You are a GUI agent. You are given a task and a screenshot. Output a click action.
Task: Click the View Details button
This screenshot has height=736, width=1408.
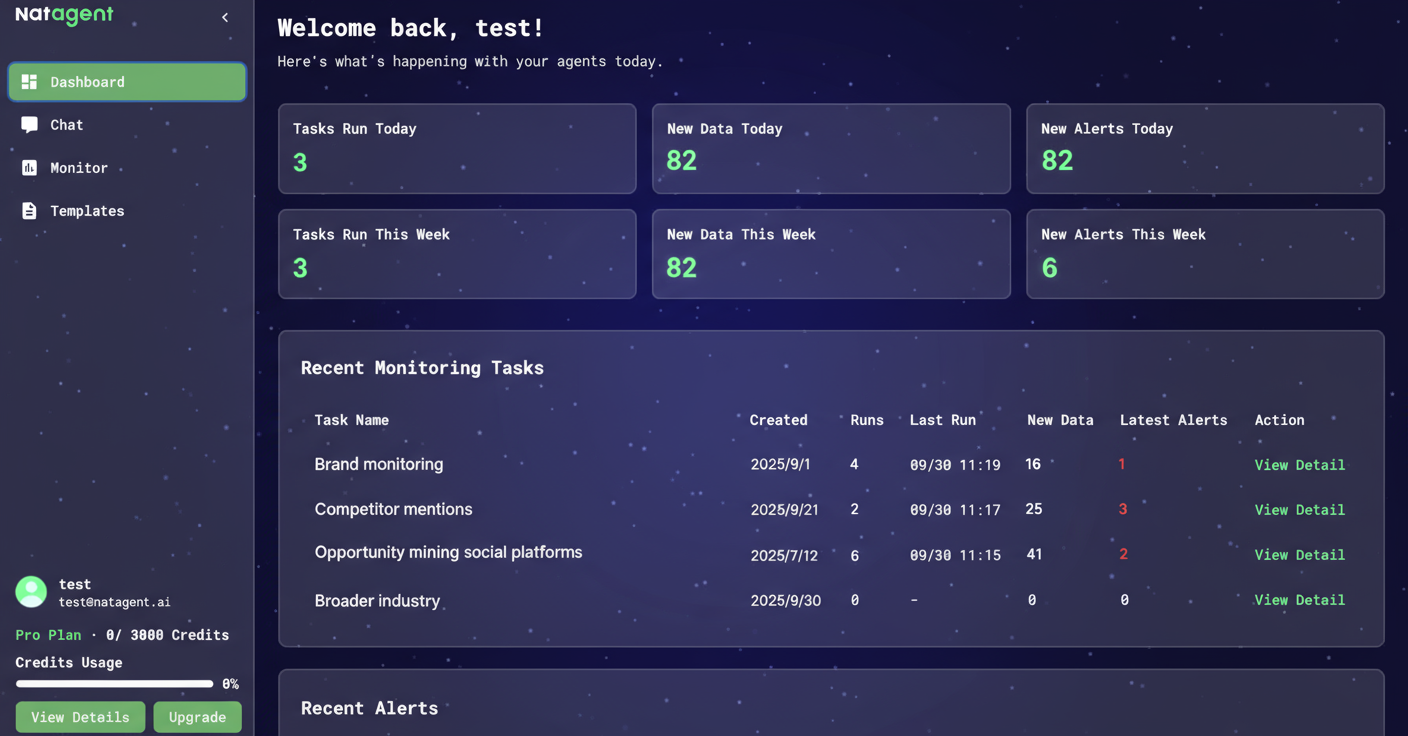[80, 717]
